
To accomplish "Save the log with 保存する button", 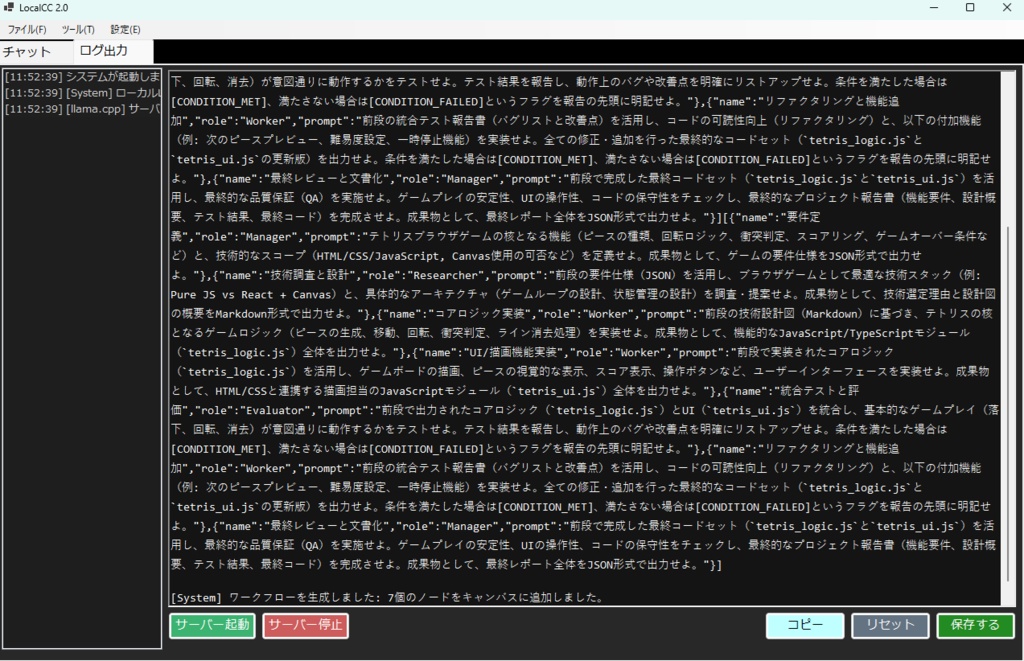I will 975,625.
